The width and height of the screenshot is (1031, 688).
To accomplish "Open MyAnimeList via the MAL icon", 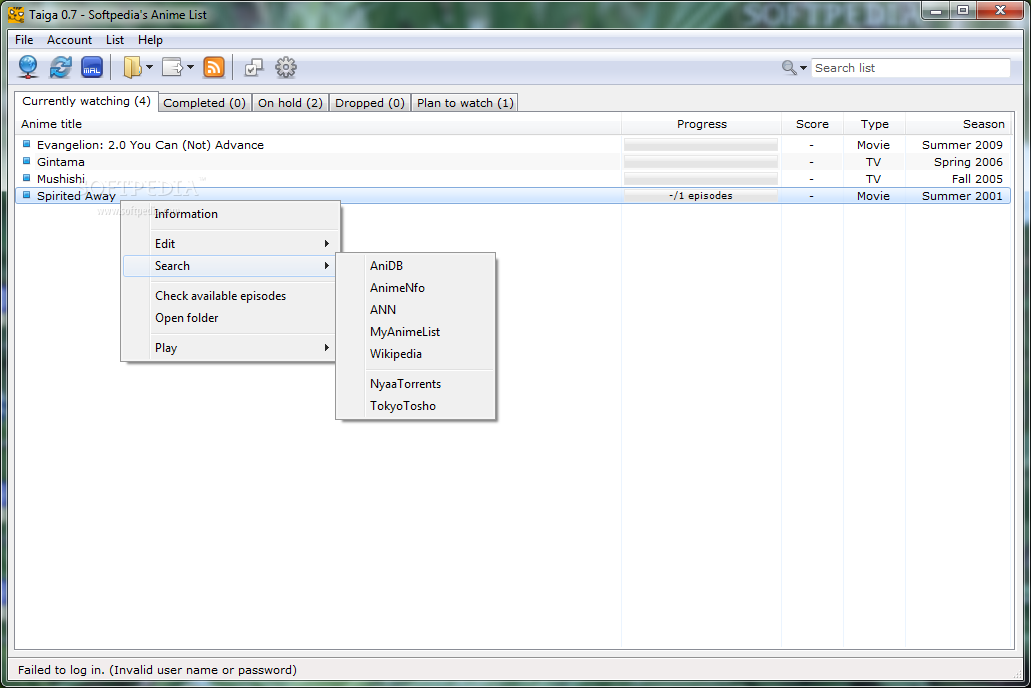I will (91, 67).
